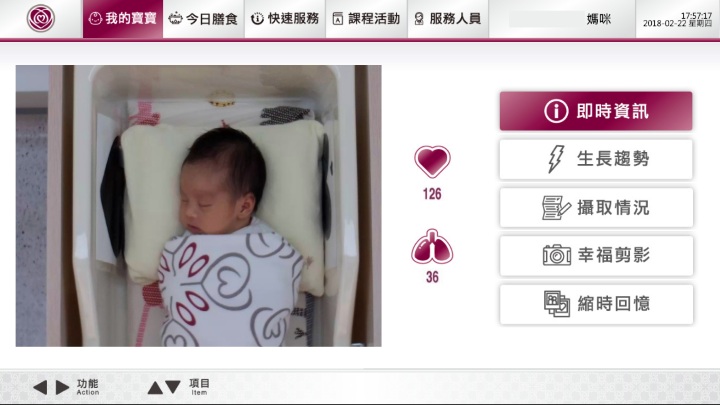Click the rose logo icon
This screenshot has height=405, width=720.
click(40, 18)
